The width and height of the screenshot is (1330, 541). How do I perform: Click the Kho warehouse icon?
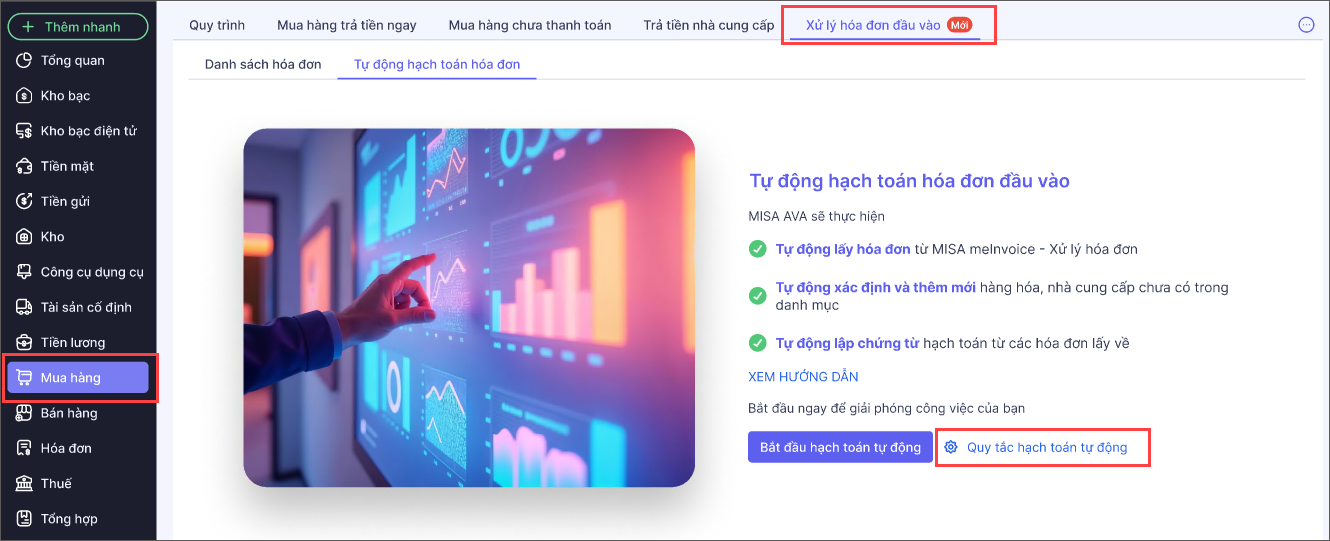click(x=25, y=237)
